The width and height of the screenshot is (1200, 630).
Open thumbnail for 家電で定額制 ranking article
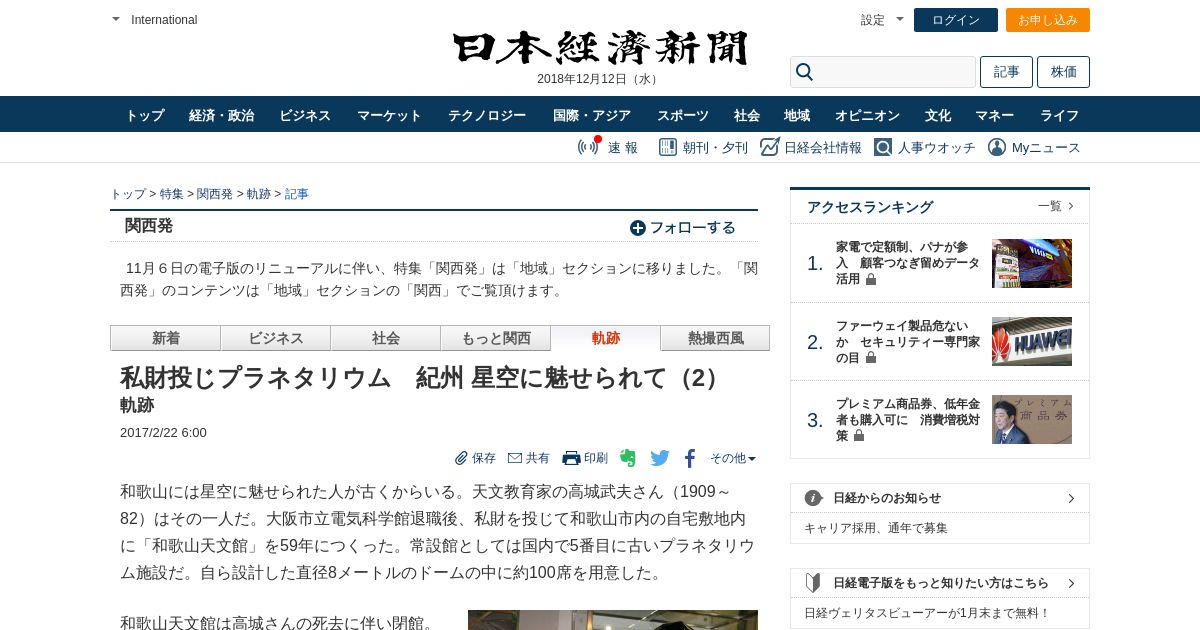click(x=1032, y=264)
